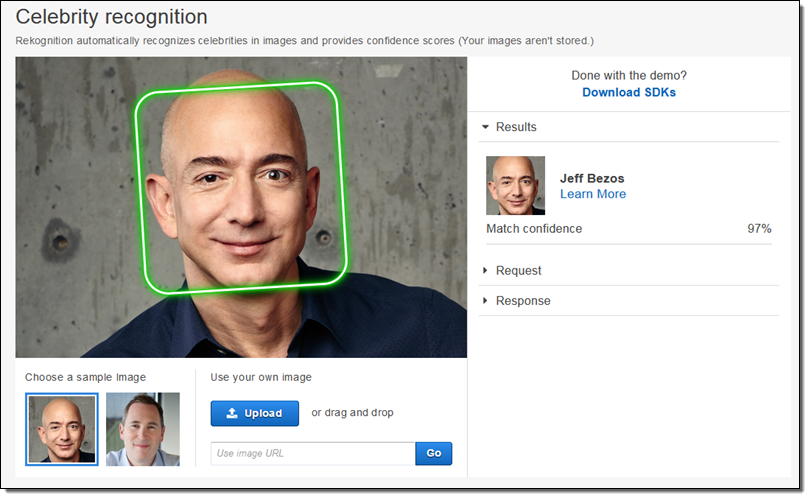
Task: Open the Download SDKs link
Action: 629,92
